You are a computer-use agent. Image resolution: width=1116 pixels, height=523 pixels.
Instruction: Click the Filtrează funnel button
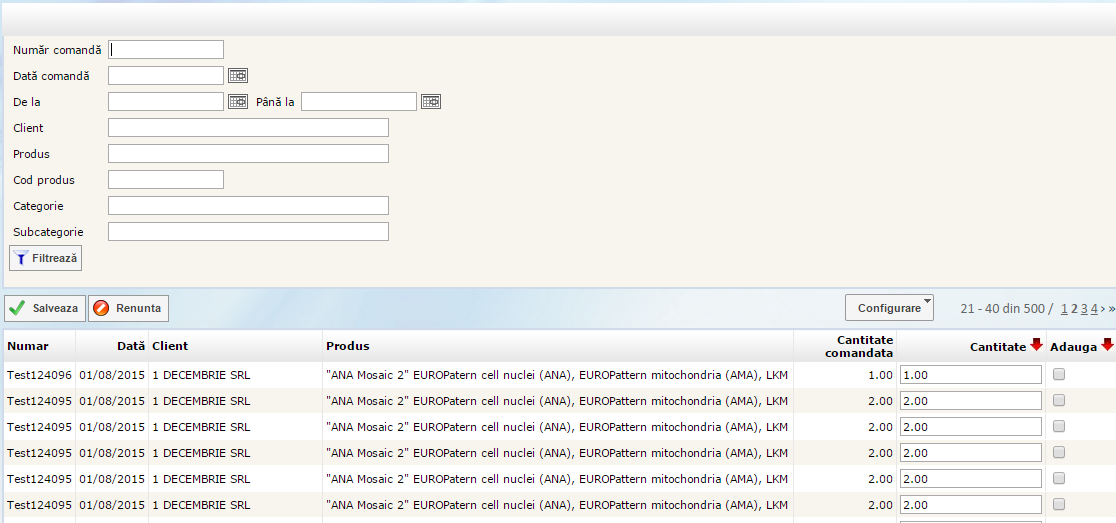(45, 258)
